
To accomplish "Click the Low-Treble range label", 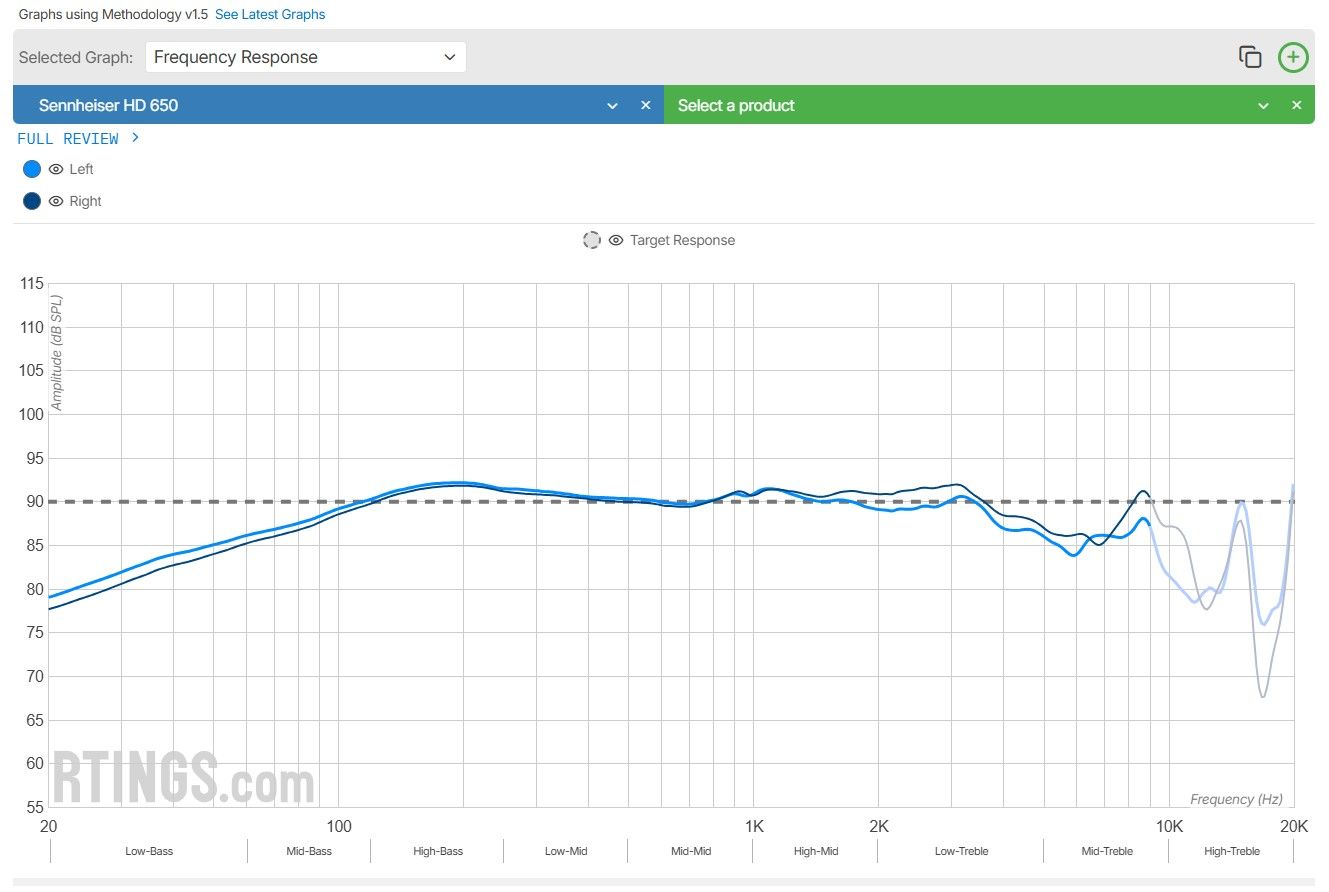I will [961, 851].
